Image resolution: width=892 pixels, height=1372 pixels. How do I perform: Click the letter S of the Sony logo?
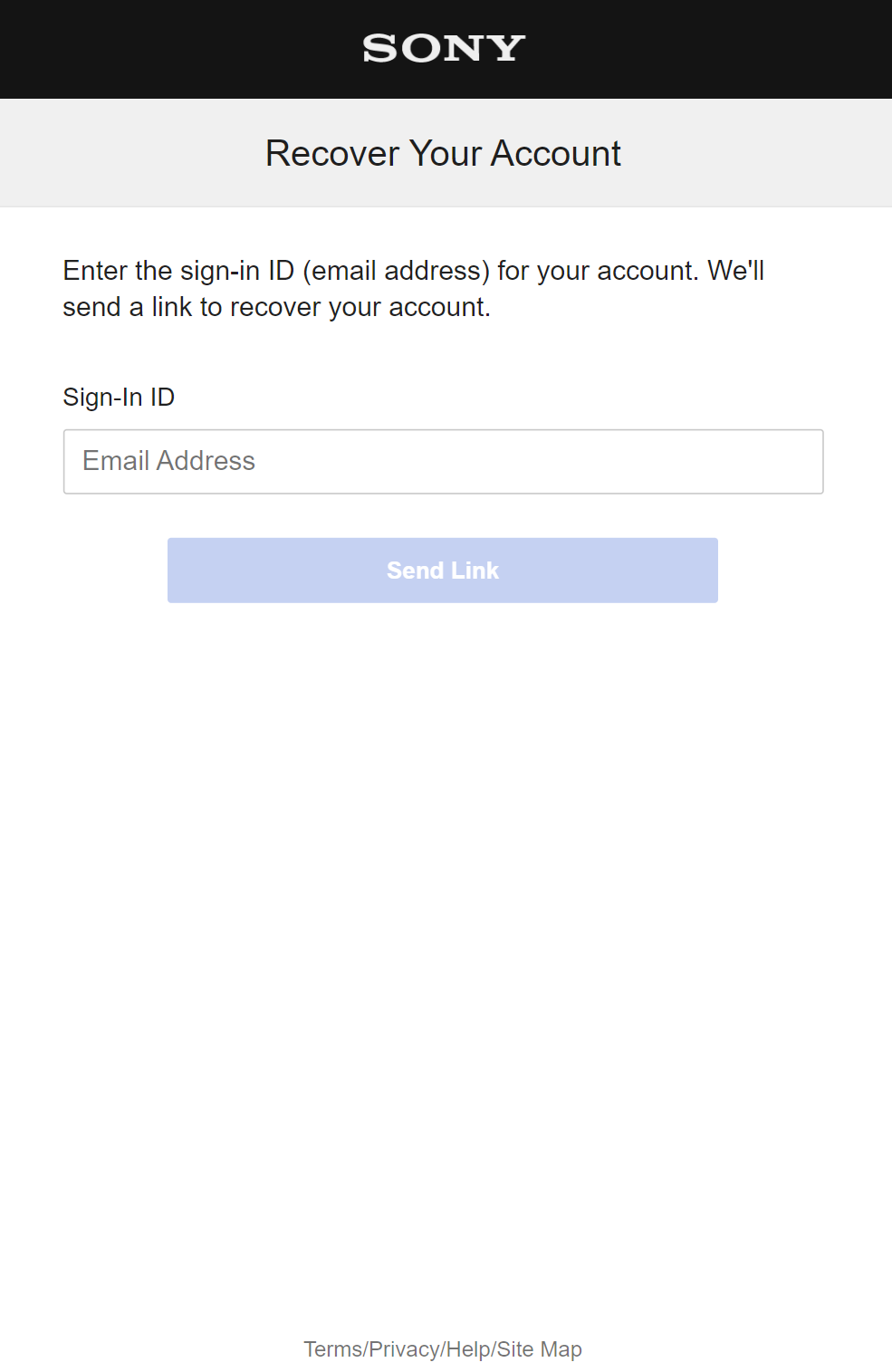pyautogui.click(x=380, y=49)
